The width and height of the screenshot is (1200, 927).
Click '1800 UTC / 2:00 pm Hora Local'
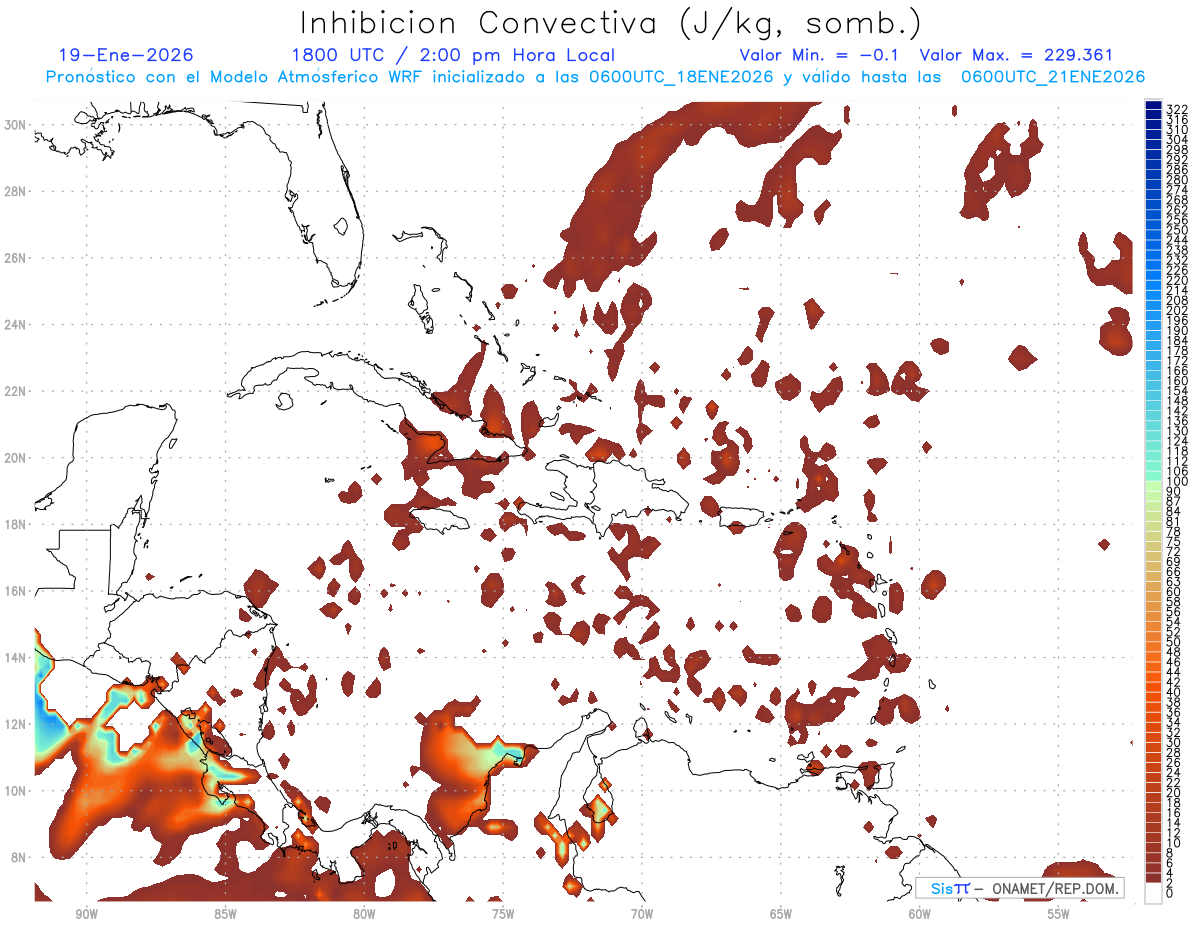point(453,55)
